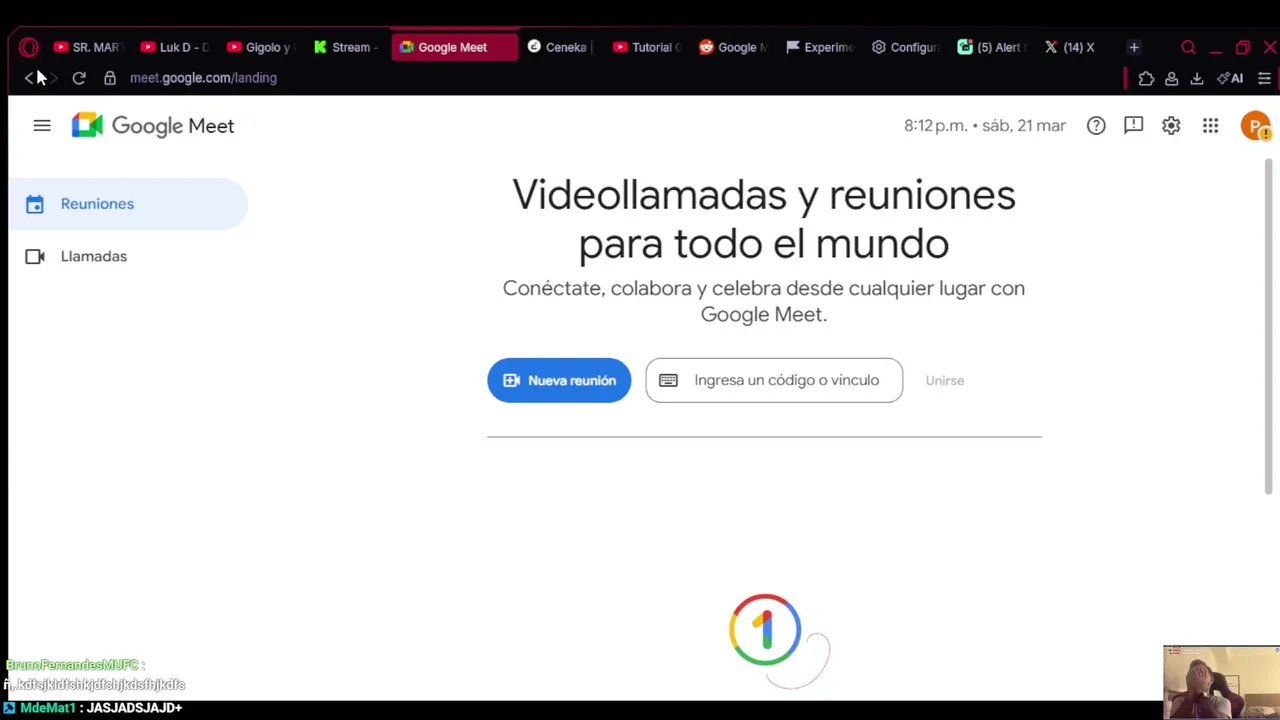Open the Help question mark icon

tap(1096, 126)
